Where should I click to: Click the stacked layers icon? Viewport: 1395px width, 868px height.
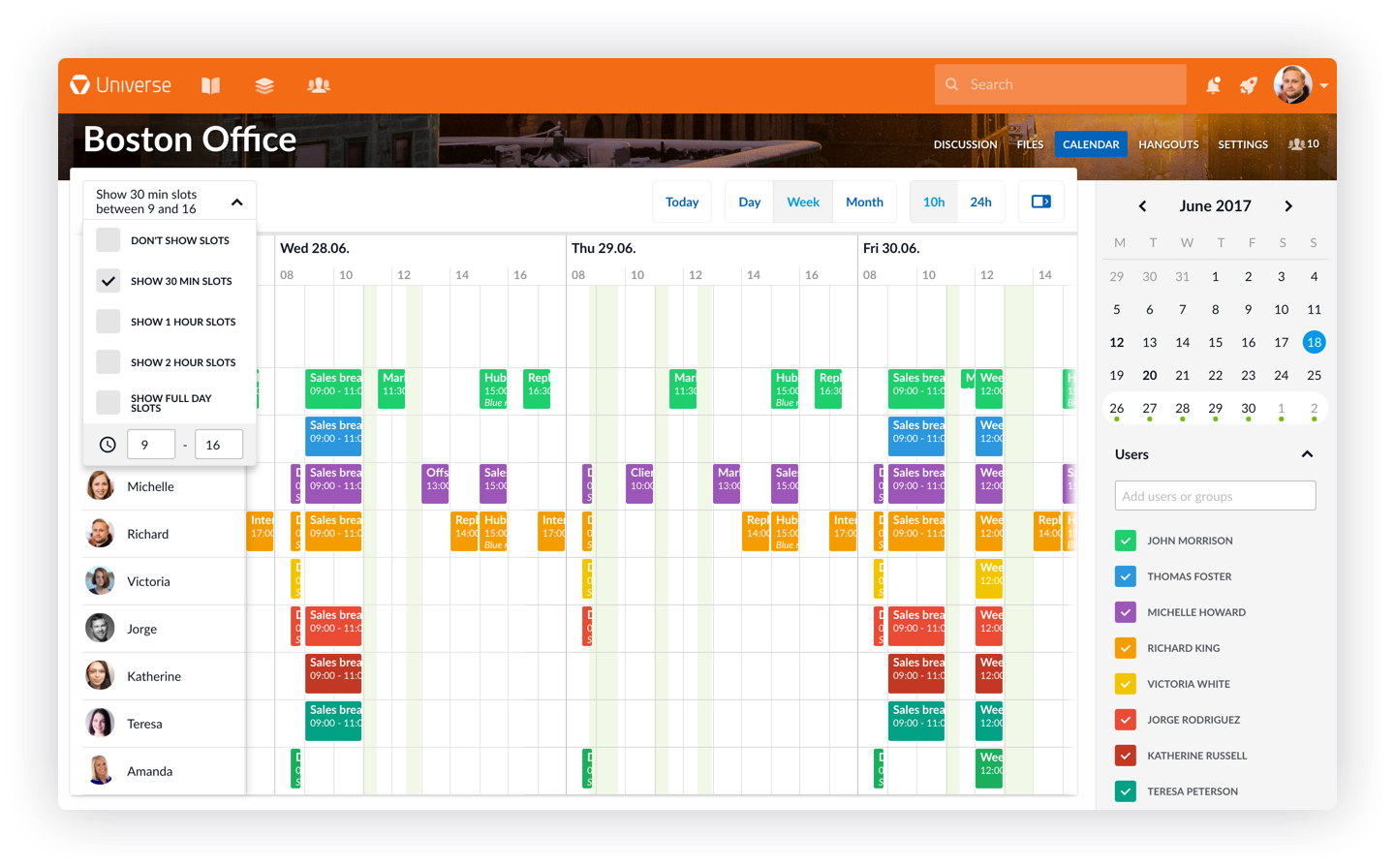click(264, 85)
